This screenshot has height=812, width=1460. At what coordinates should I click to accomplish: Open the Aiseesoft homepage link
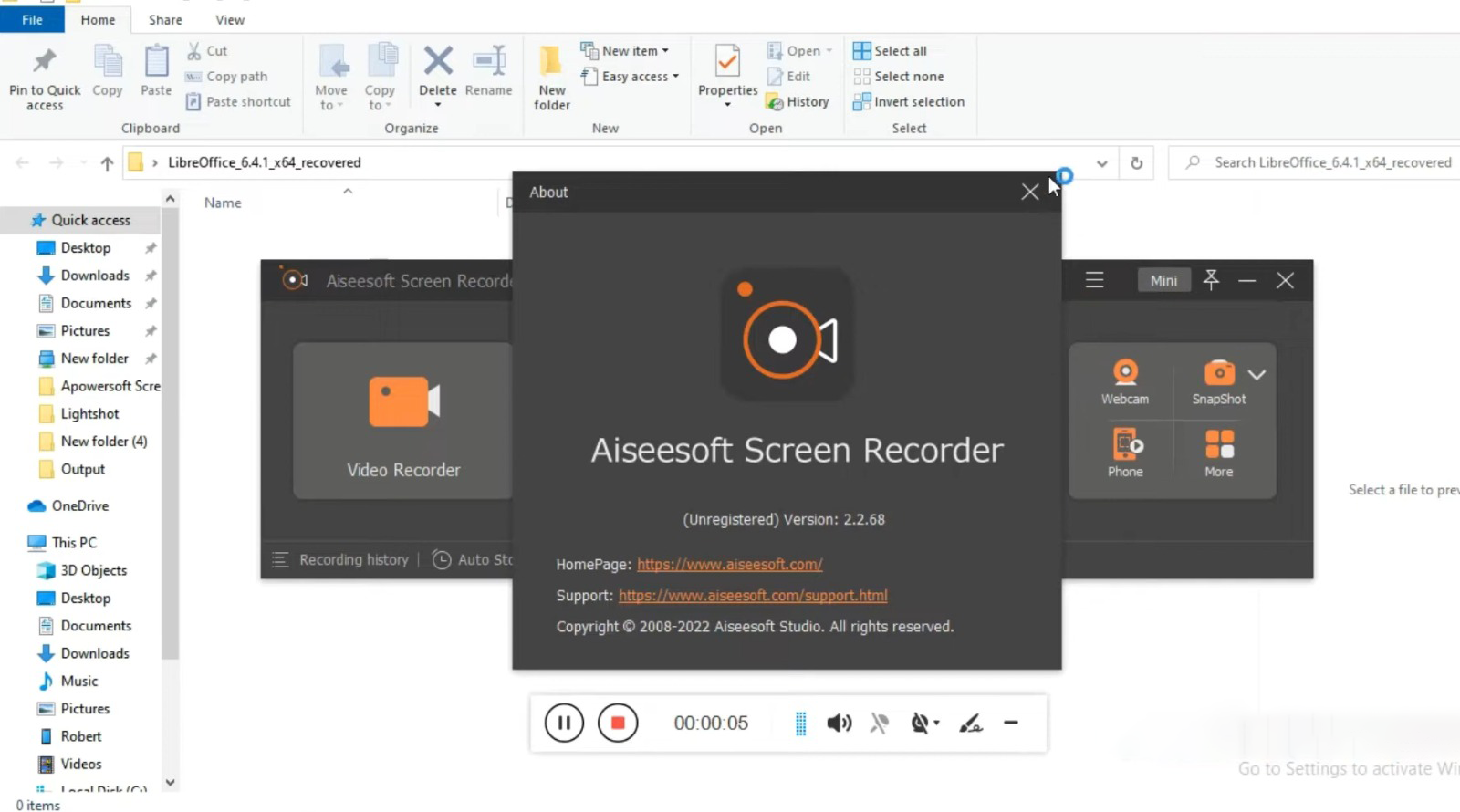coord(729,565)
